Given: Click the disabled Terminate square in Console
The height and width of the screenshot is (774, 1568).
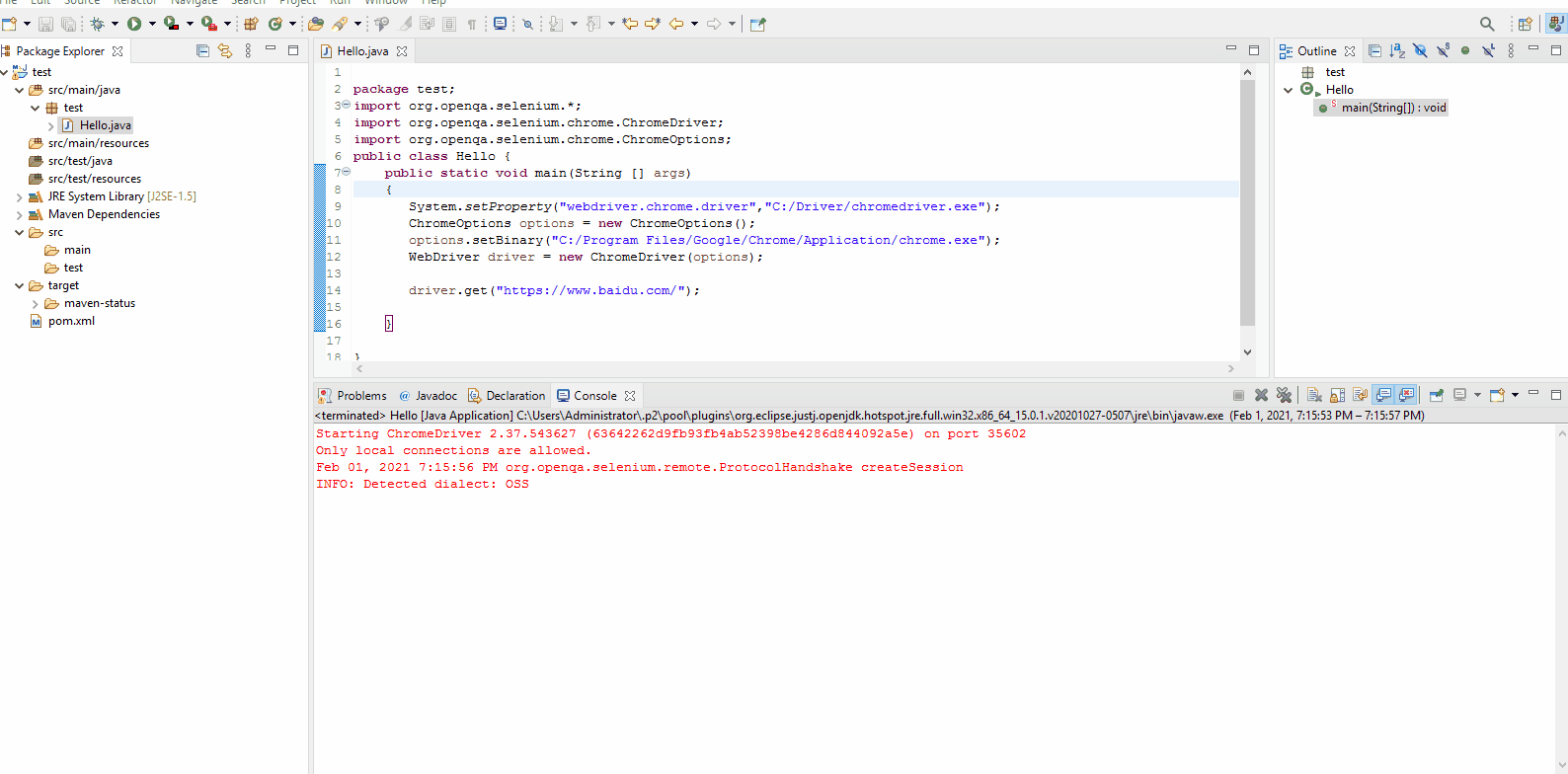Looking at the screenshot, I should (1238, 395).
